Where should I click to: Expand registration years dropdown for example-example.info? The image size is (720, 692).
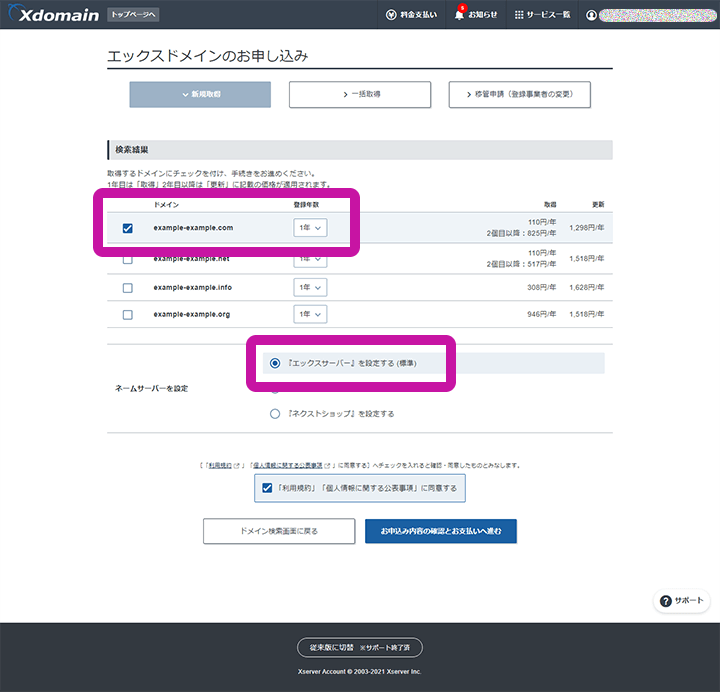(310, 288)
